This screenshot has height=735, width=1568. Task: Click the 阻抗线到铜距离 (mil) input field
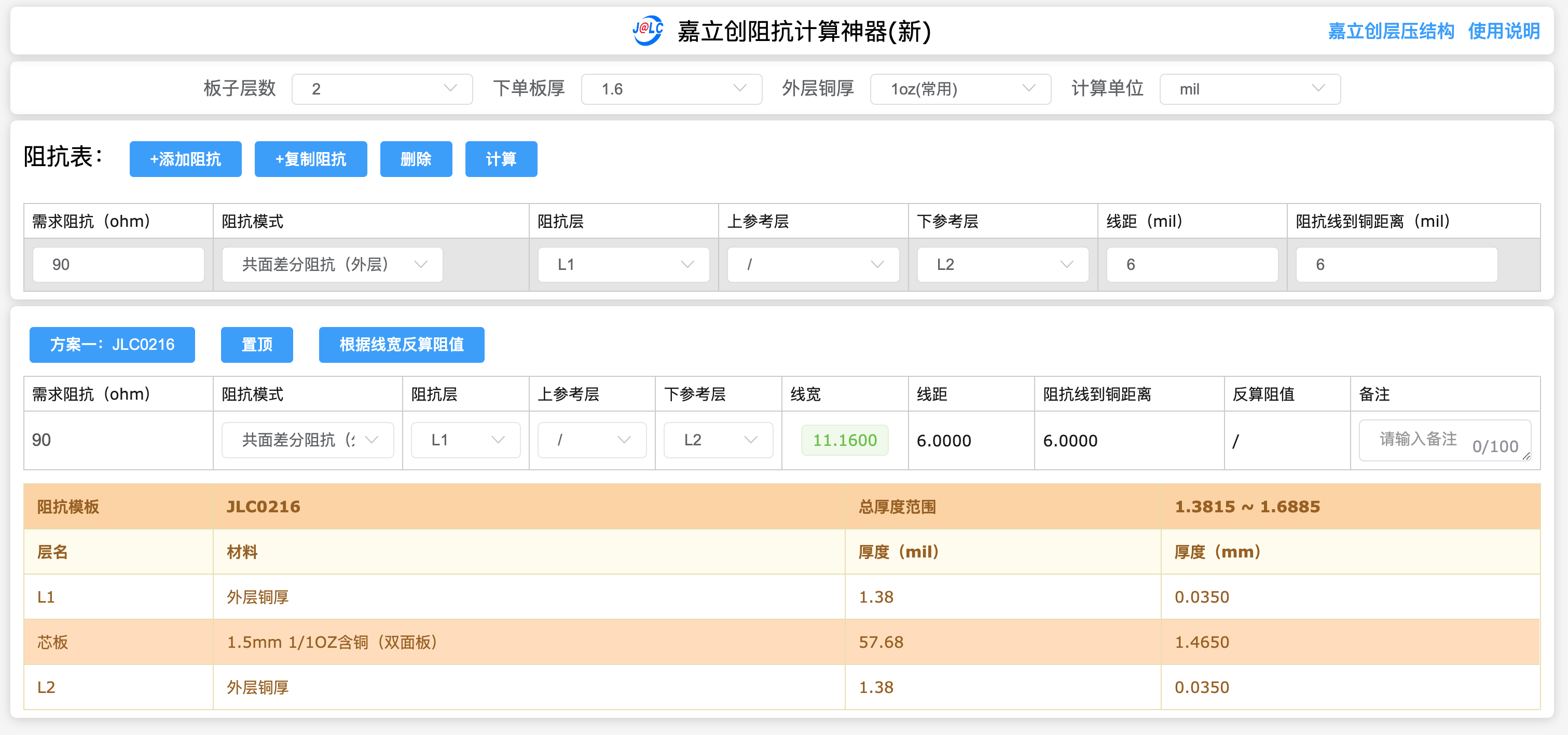[x=1396, y=264]
